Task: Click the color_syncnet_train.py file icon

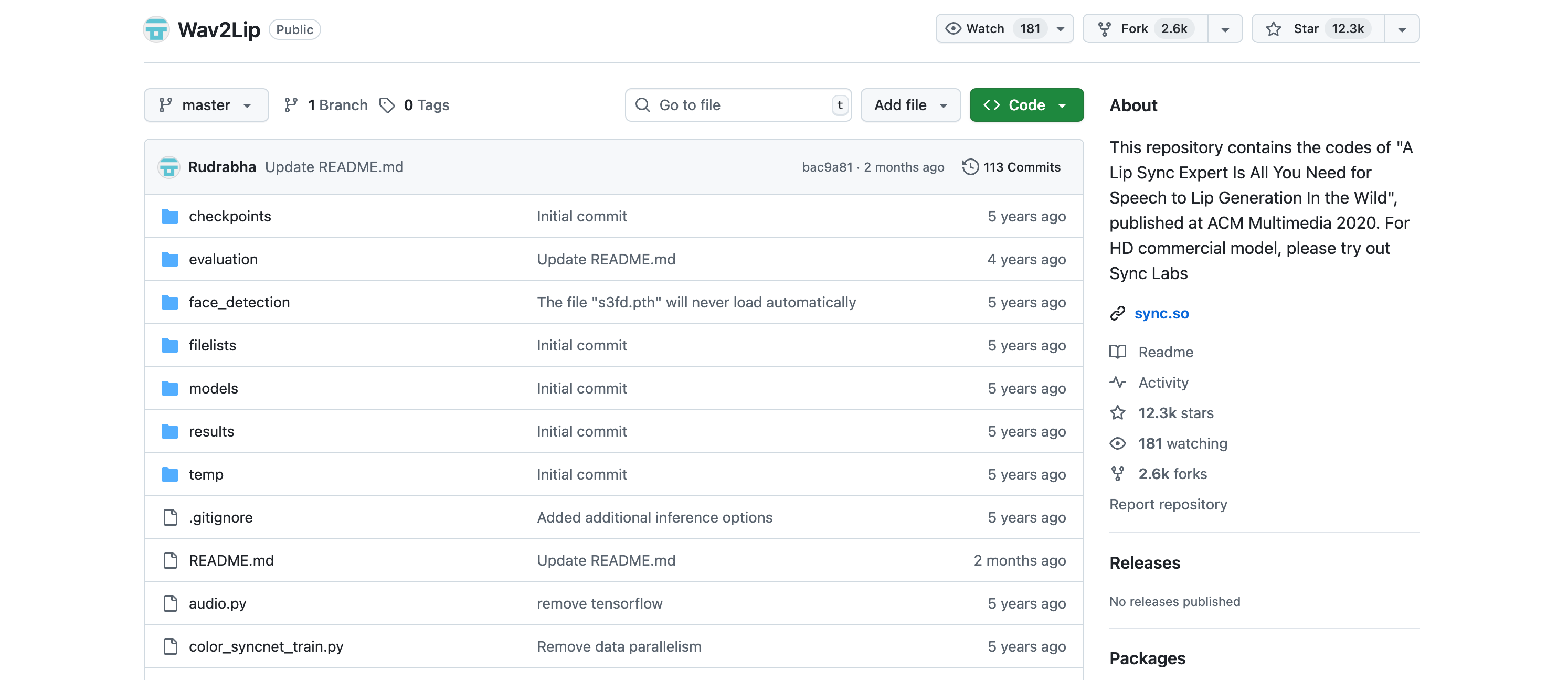Action: click(x=171, y=646)
